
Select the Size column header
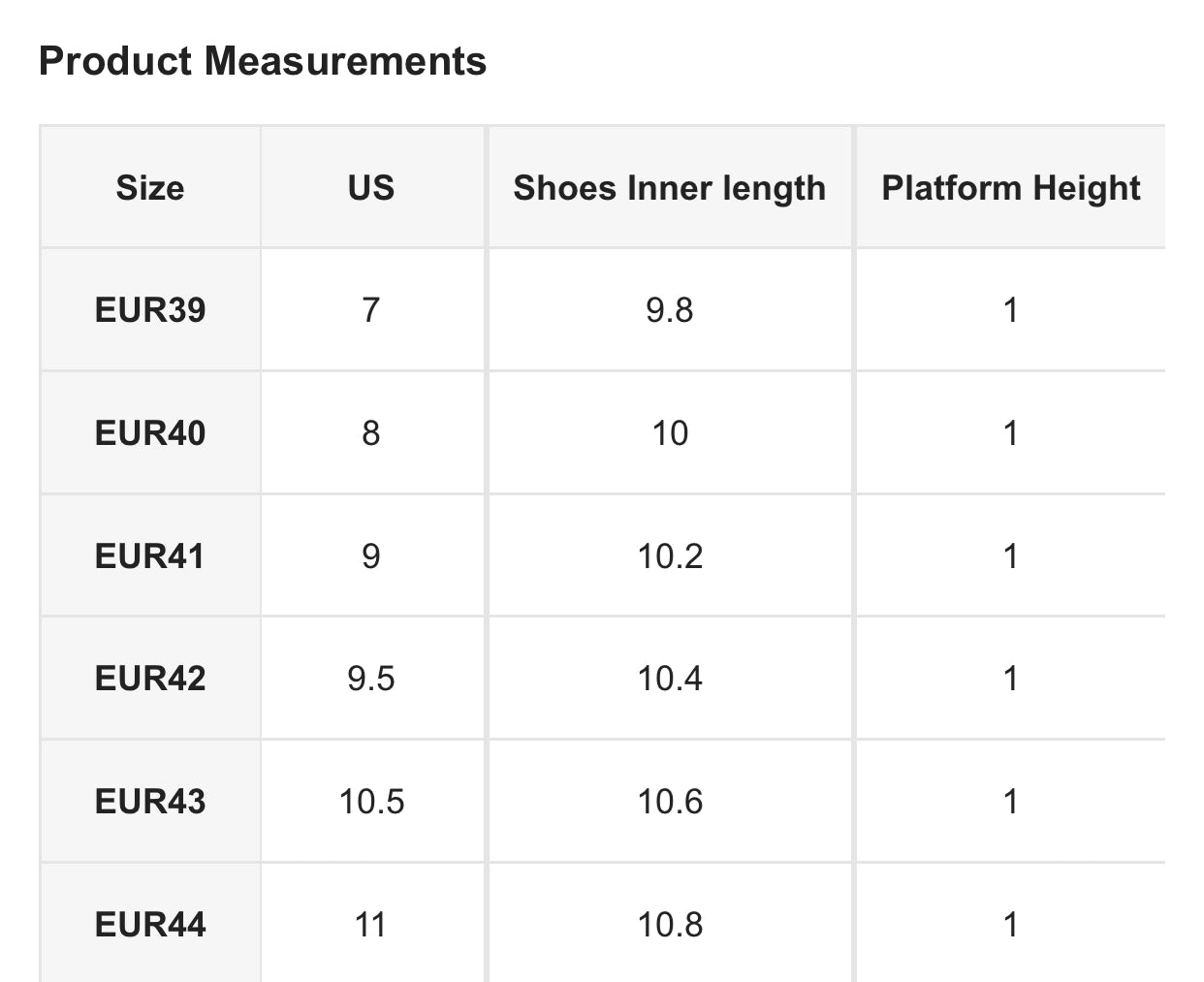[x=150, y=187]
